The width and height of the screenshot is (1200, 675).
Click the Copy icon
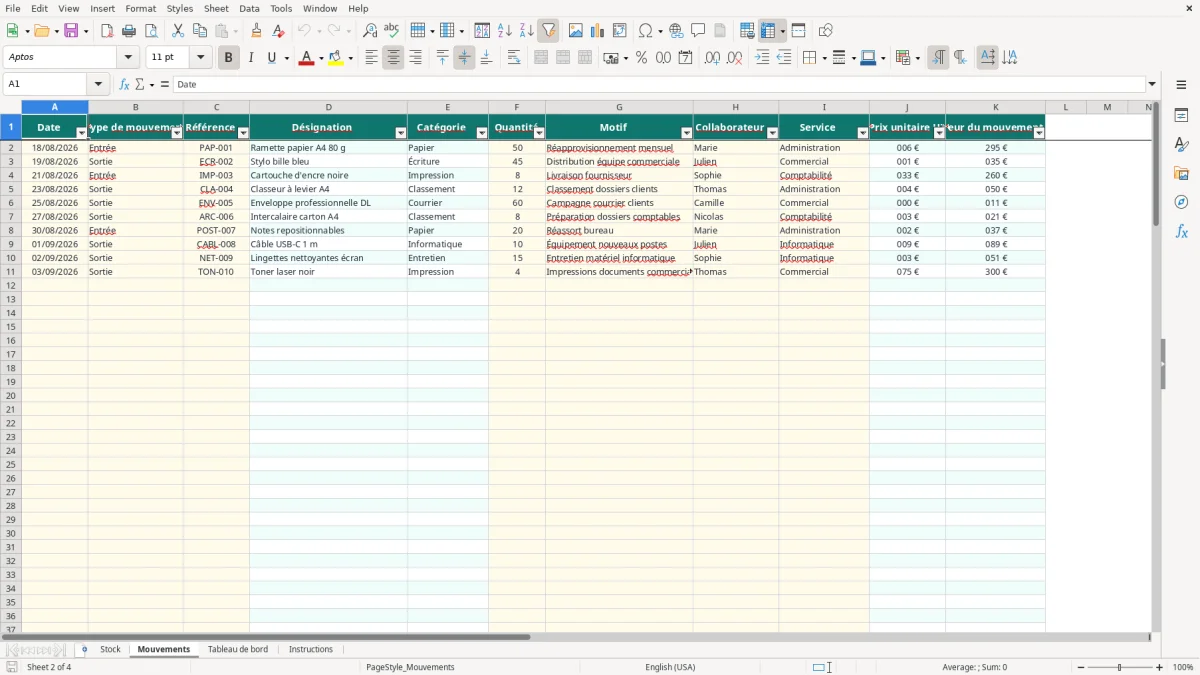click(x=200, y=31)
